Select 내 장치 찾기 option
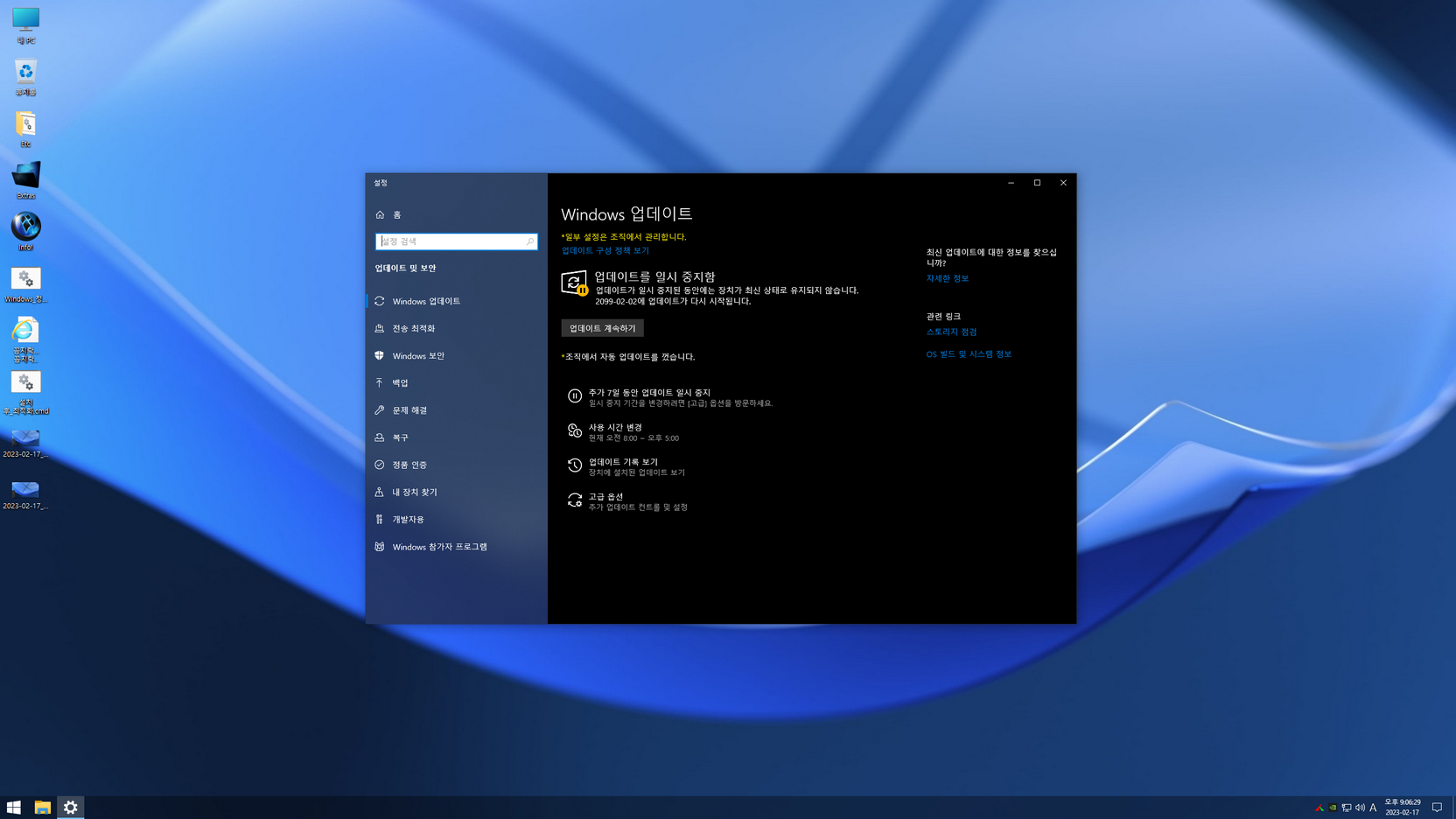Image resolution: width=1456 pixels, height=819 pixels. tap(456, 492)
